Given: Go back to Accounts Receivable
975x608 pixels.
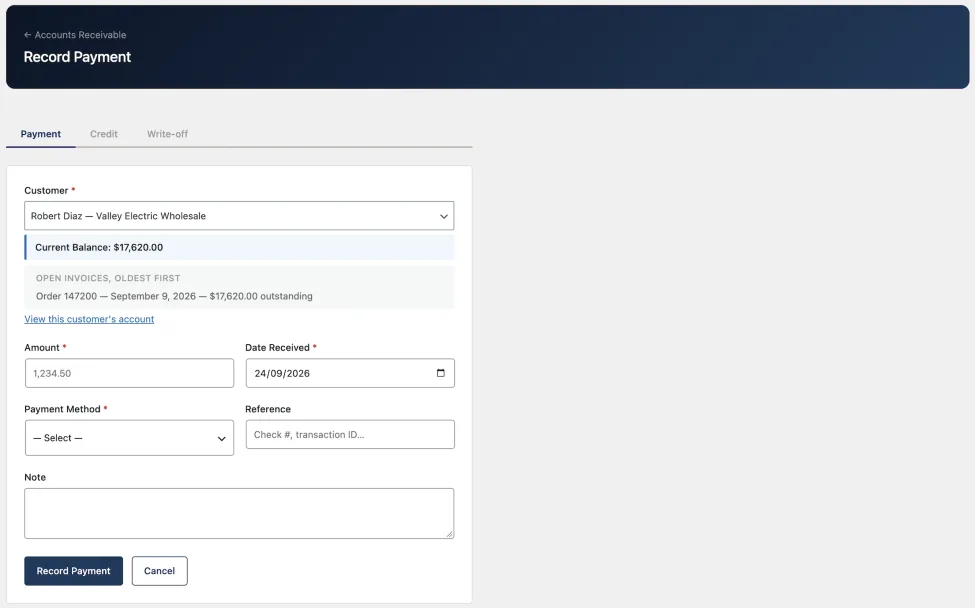Looking at the screenshot, I should (75, 35).
